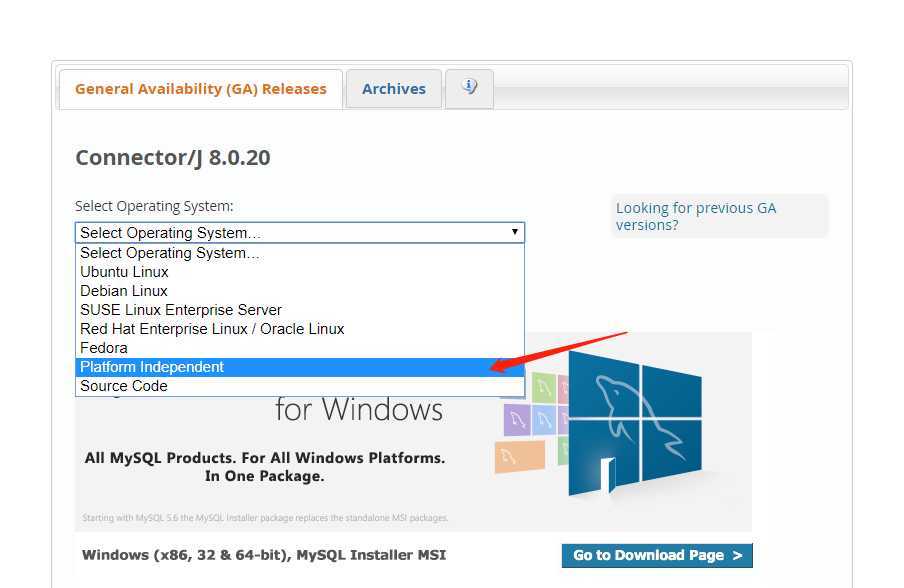Viewport: 904px width, 588px height.
Task: Choose SUSE Linux Enterprise Server option
Action: point(300,310)
